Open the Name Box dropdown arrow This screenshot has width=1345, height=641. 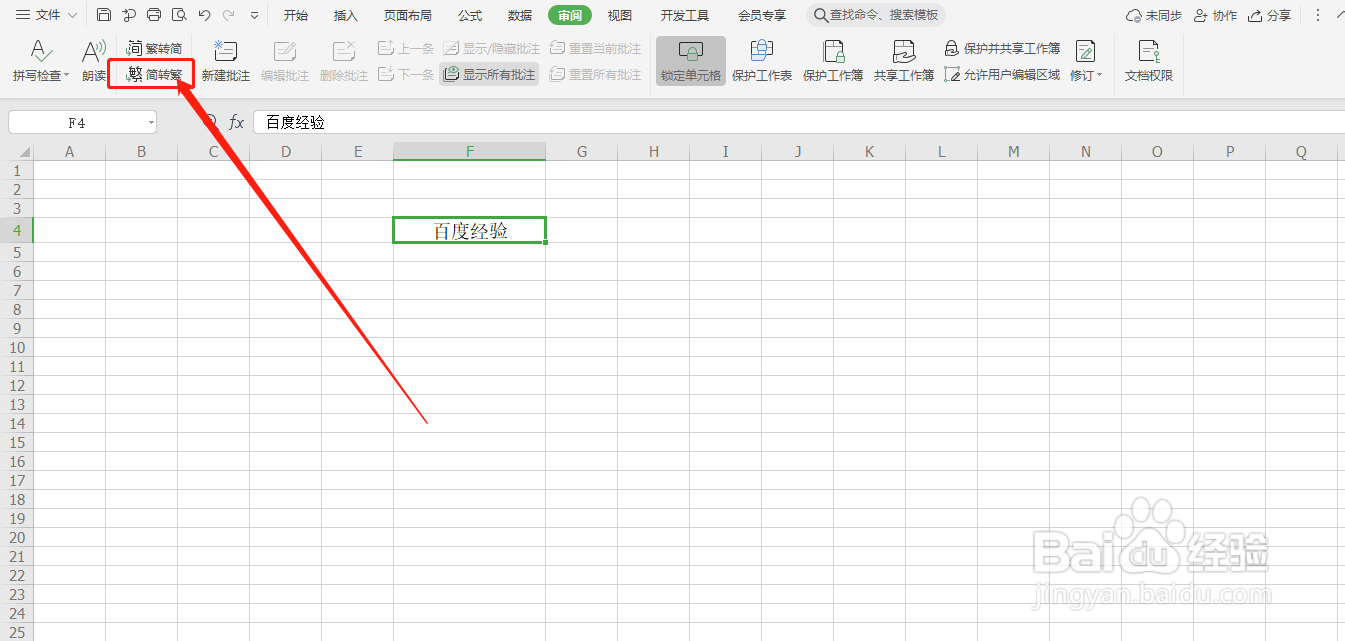(x=151, y=122)
